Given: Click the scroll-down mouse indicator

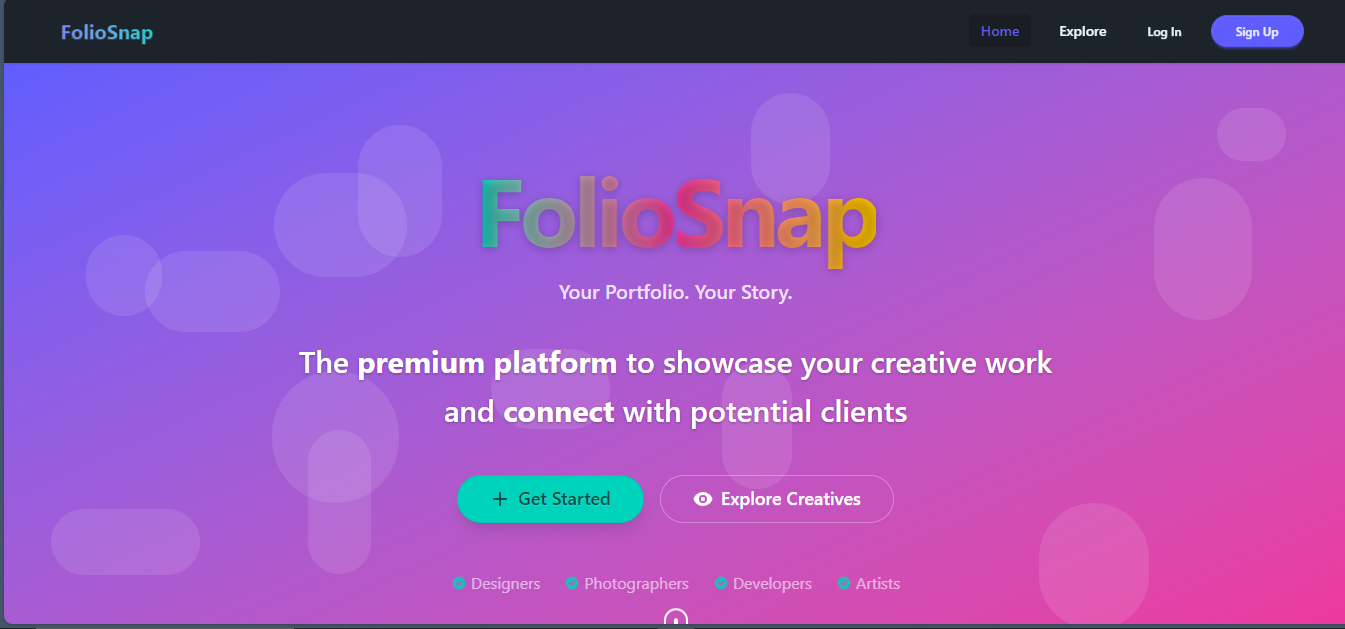Looking at the screenshot, I should click(674, 620).
